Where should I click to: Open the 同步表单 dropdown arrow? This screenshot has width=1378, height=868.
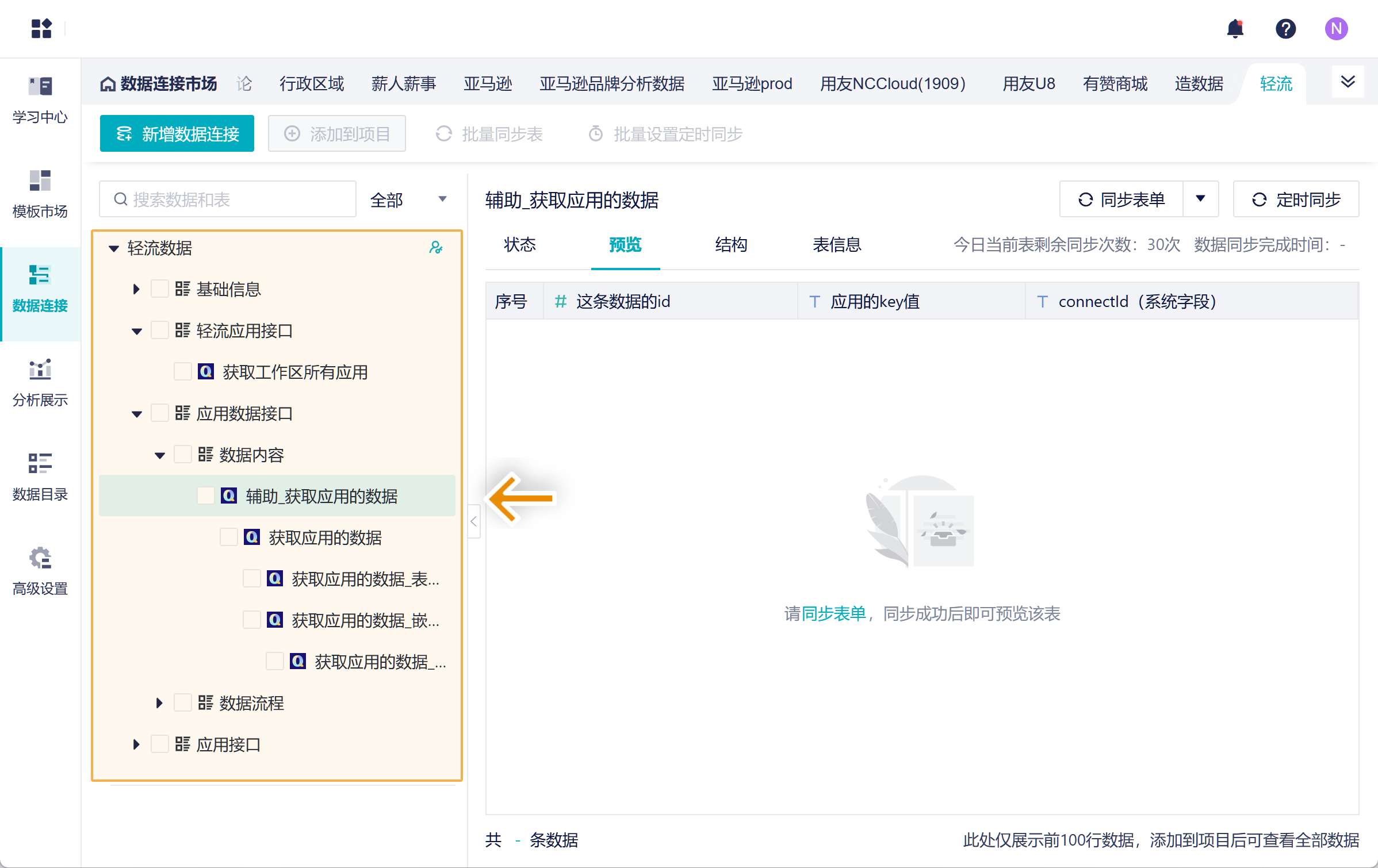click(1200, 199)
